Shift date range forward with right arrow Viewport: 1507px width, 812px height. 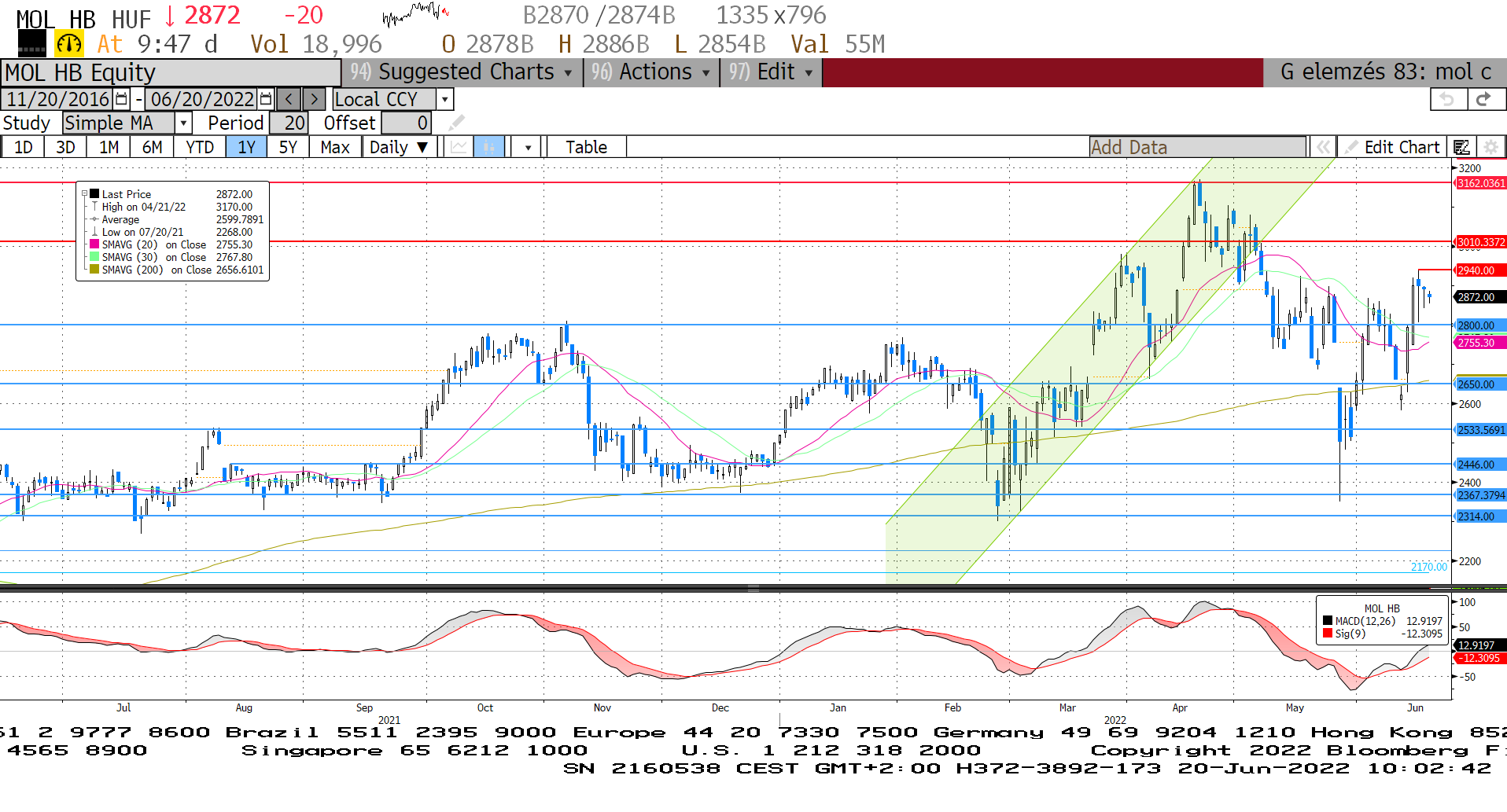pyautogui.click(x=314, y=99)
